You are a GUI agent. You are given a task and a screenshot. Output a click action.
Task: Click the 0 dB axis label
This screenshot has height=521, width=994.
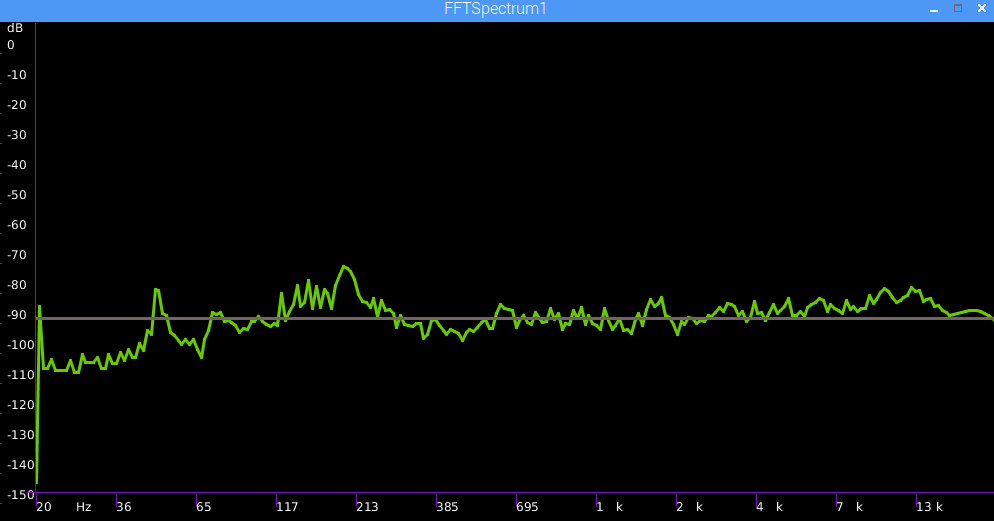11,45
